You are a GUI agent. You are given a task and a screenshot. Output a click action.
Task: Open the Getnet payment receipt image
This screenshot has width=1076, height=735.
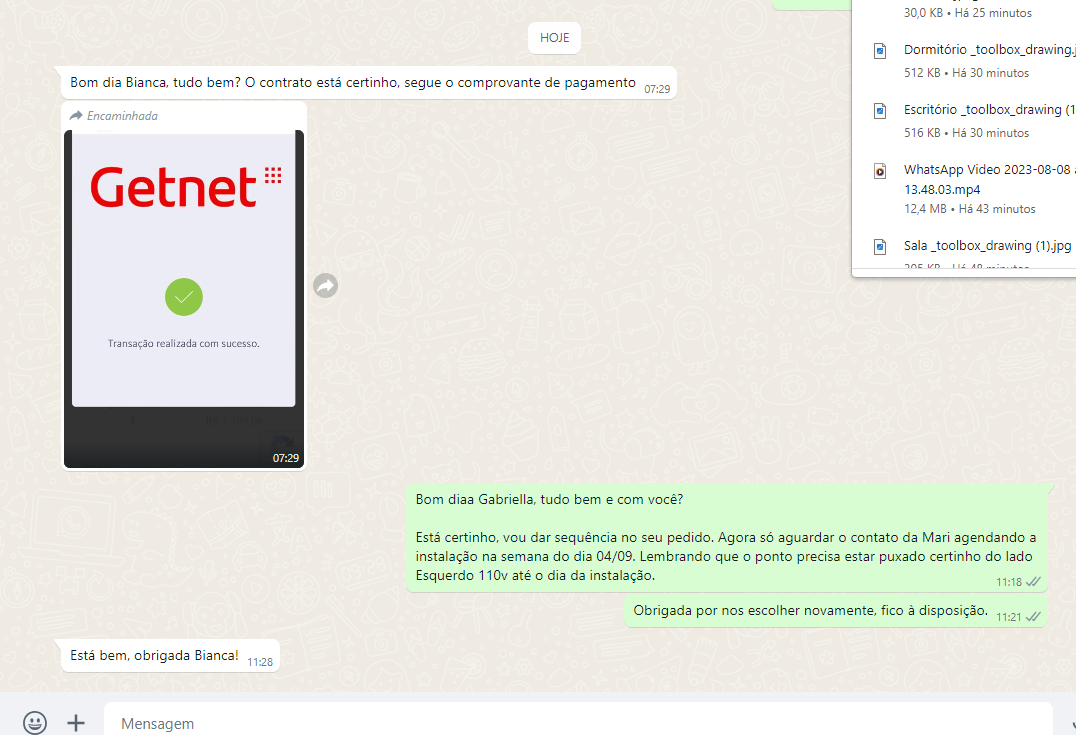[x=184, y=299]
